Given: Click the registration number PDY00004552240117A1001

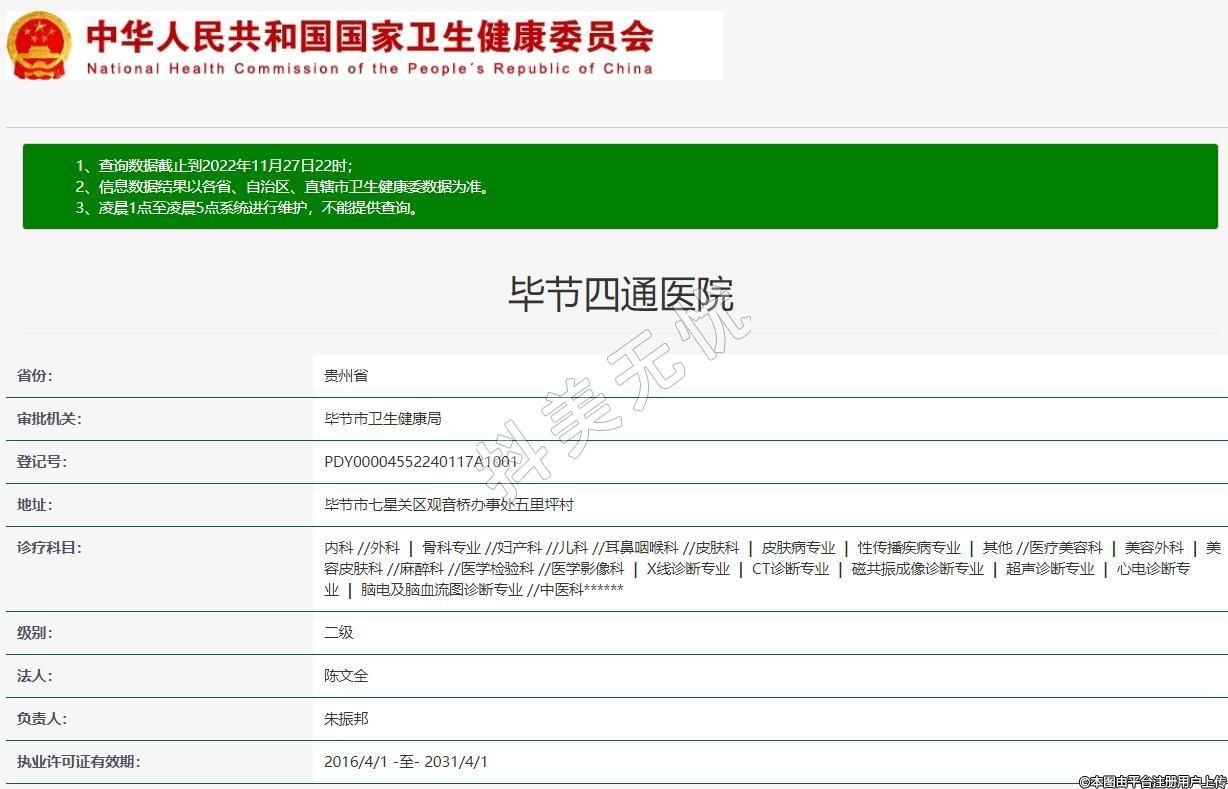Looking at the screenshot, I should click(421, 462).
